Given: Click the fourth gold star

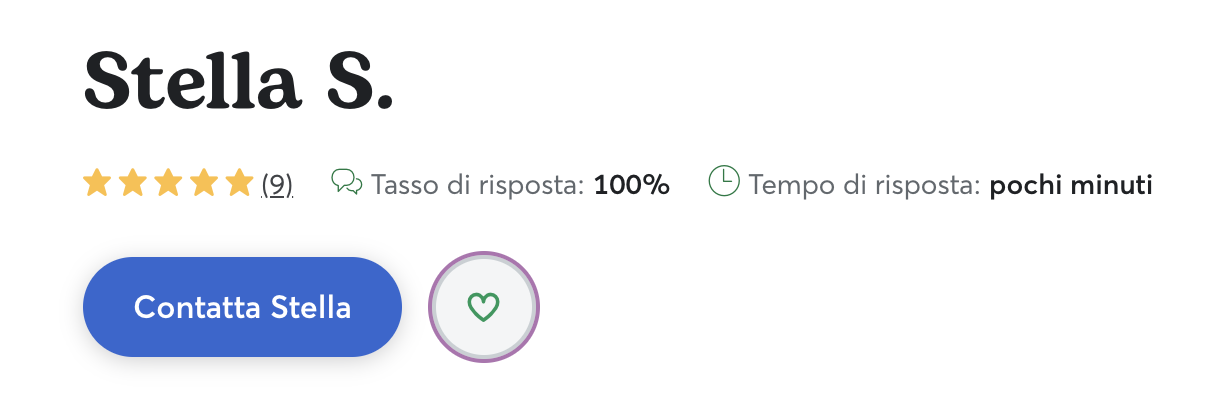Looking at the screenshot, I should pos(204,183).
